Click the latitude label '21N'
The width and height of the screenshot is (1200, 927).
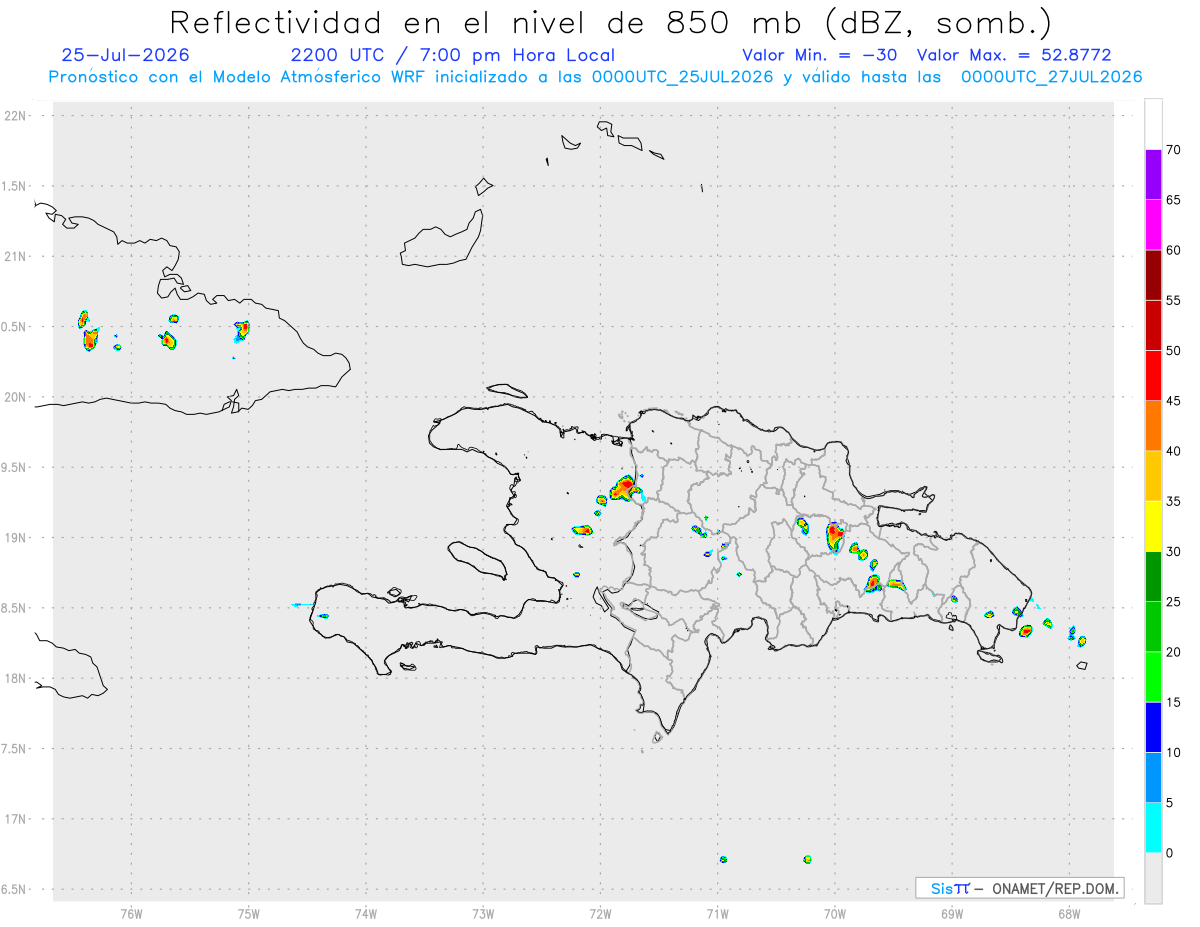16,256
